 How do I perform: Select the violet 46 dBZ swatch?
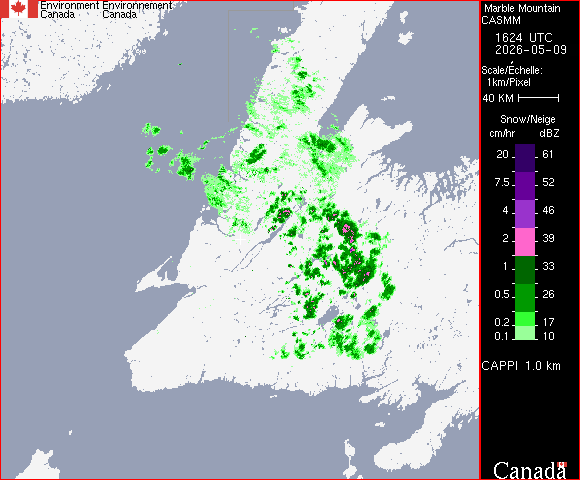point(525,214)
